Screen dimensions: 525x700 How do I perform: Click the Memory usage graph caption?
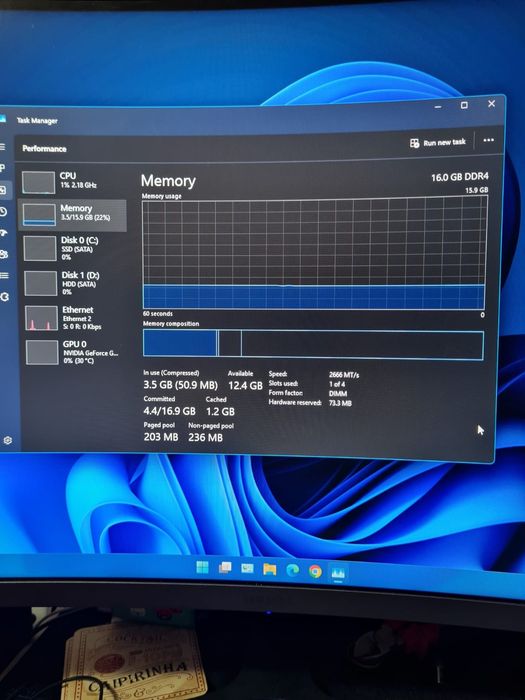click(x=162, y=196)
